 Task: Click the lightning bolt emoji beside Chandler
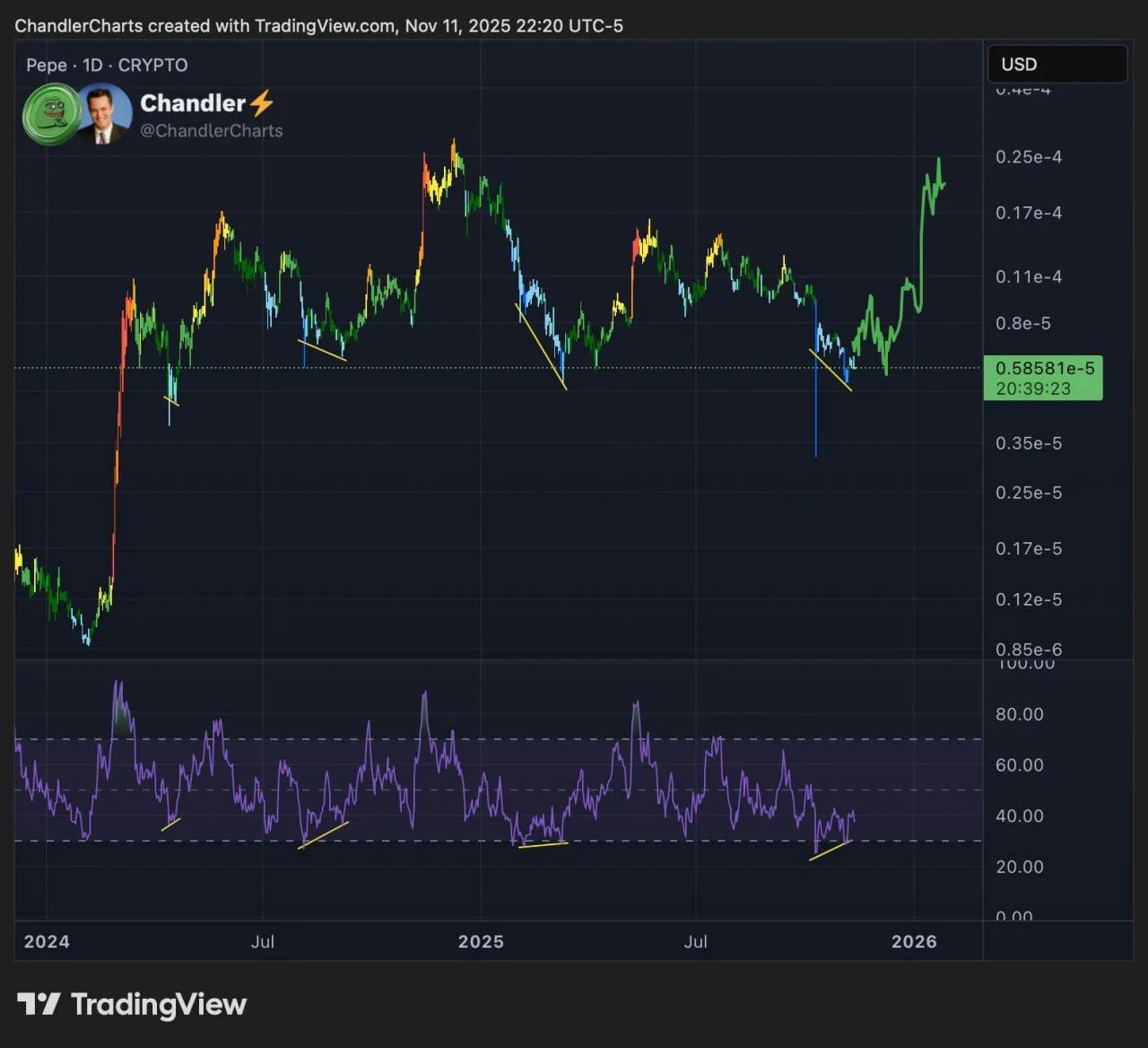pyautogui.click(x=261, y=103)
